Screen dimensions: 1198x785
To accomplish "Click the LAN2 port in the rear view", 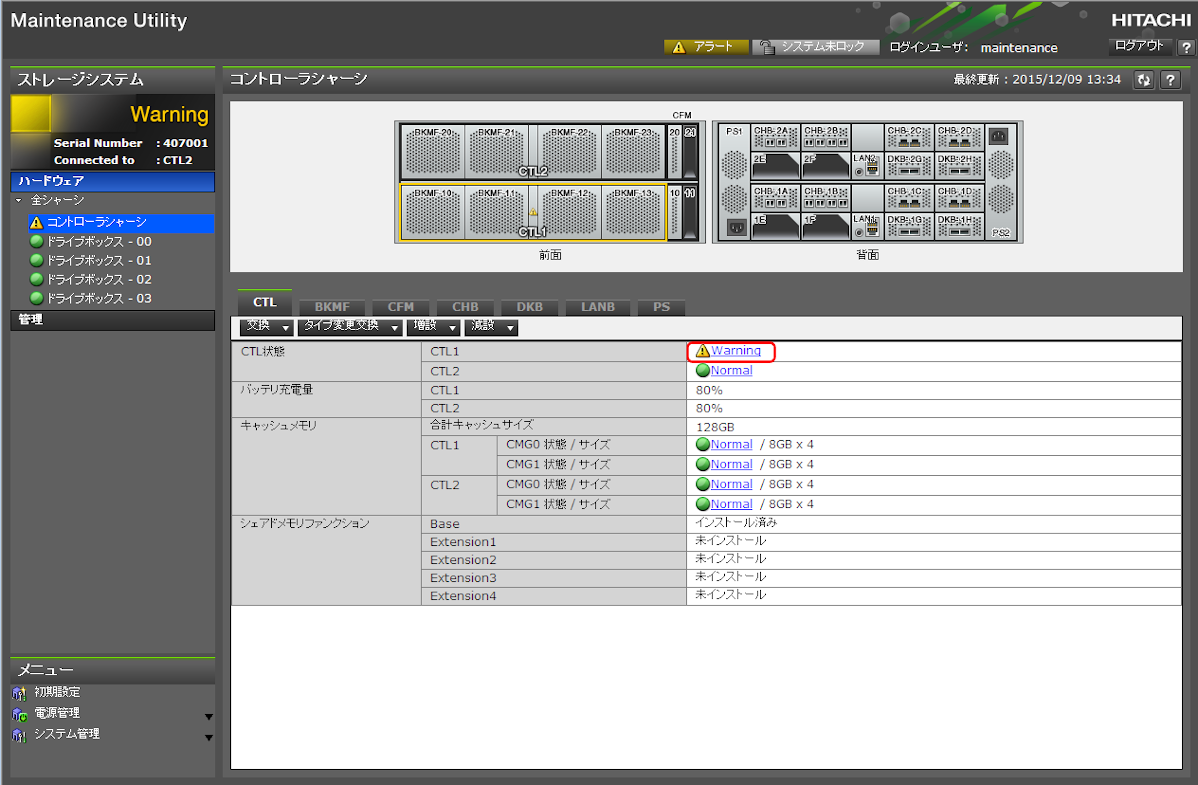I will [866, 164].
